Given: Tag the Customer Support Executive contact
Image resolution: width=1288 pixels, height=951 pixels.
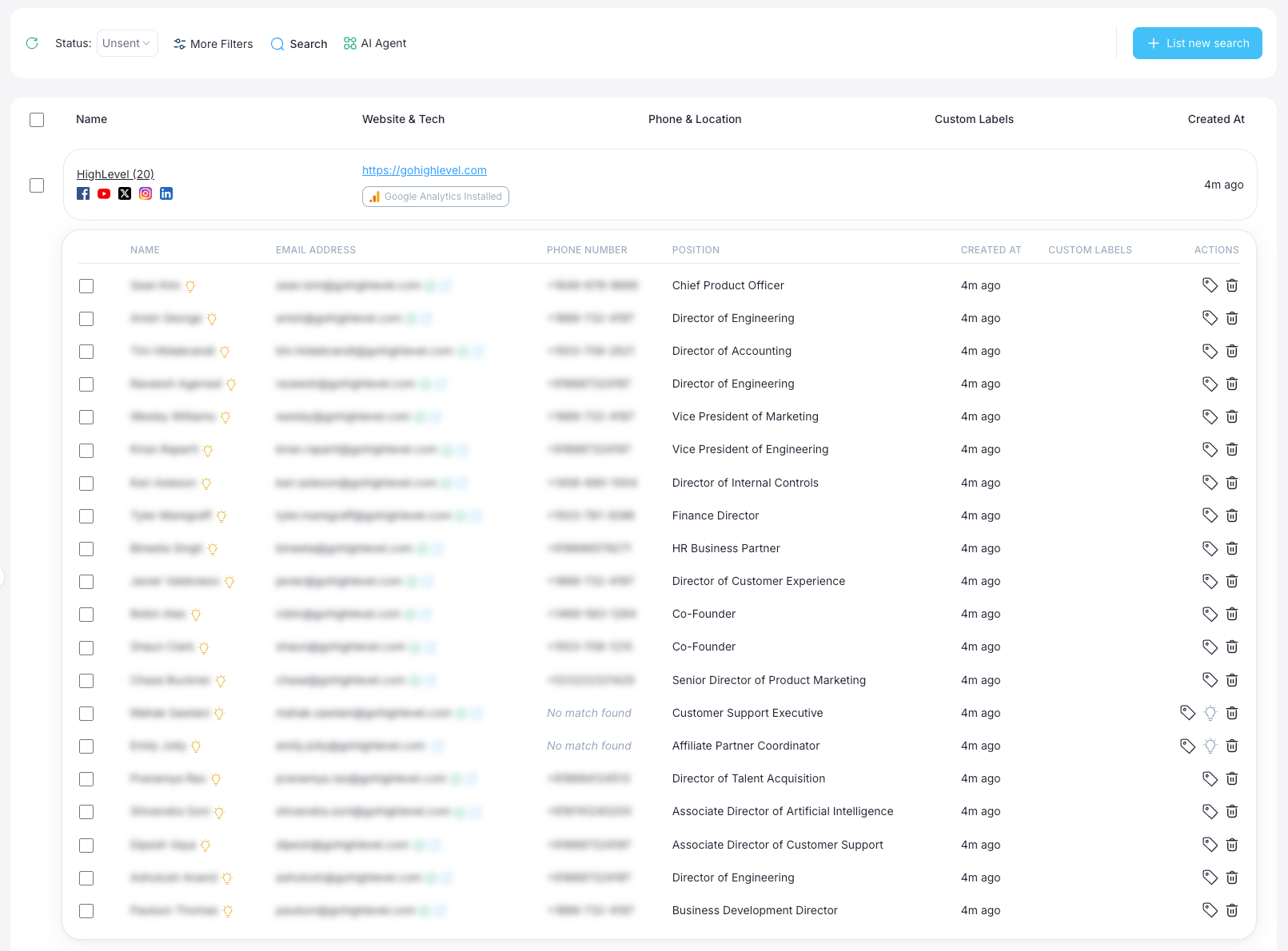Looking at the screenshot, I should 1188,713.
